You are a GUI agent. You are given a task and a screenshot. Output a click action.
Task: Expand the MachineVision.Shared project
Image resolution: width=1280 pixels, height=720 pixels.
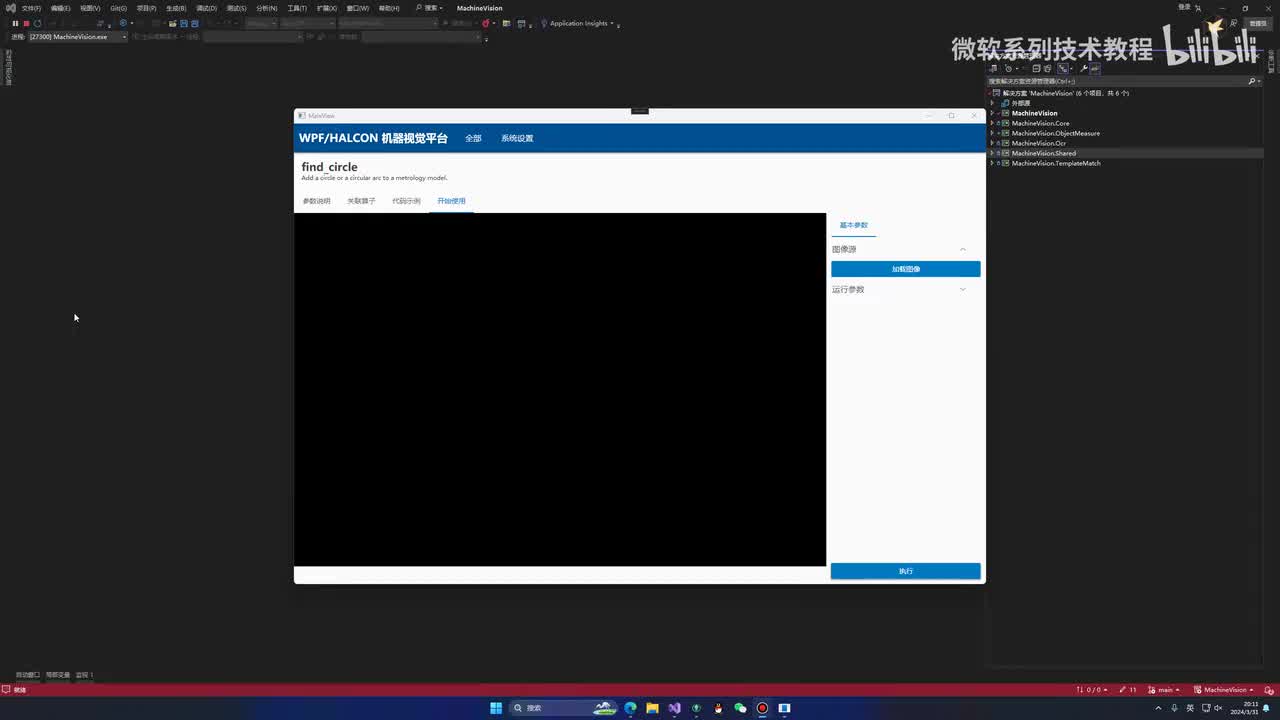click(x=992, y=153)
